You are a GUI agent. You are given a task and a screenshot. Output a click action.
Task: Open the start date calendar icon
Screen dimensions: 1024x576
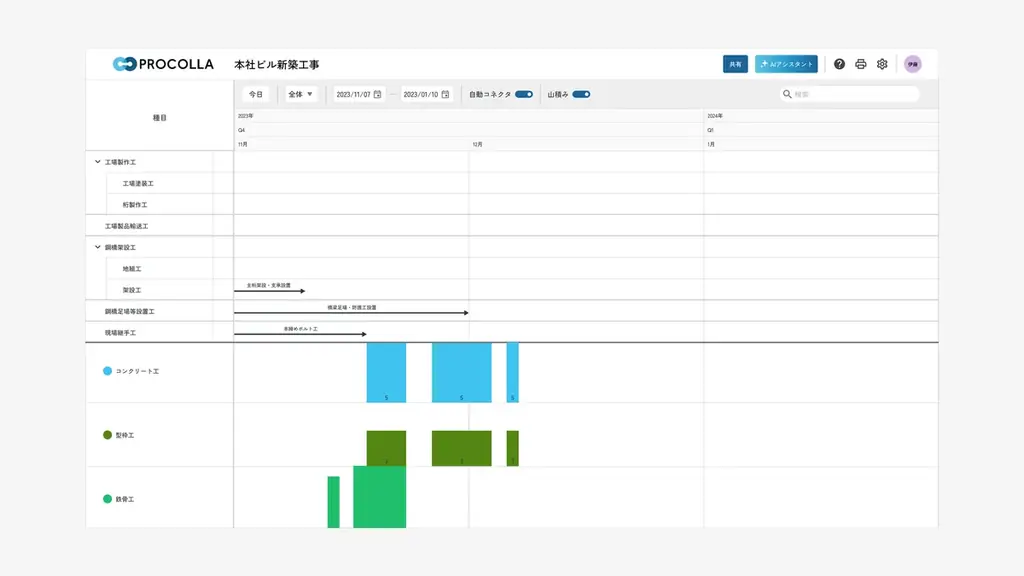tap(378, 94)
